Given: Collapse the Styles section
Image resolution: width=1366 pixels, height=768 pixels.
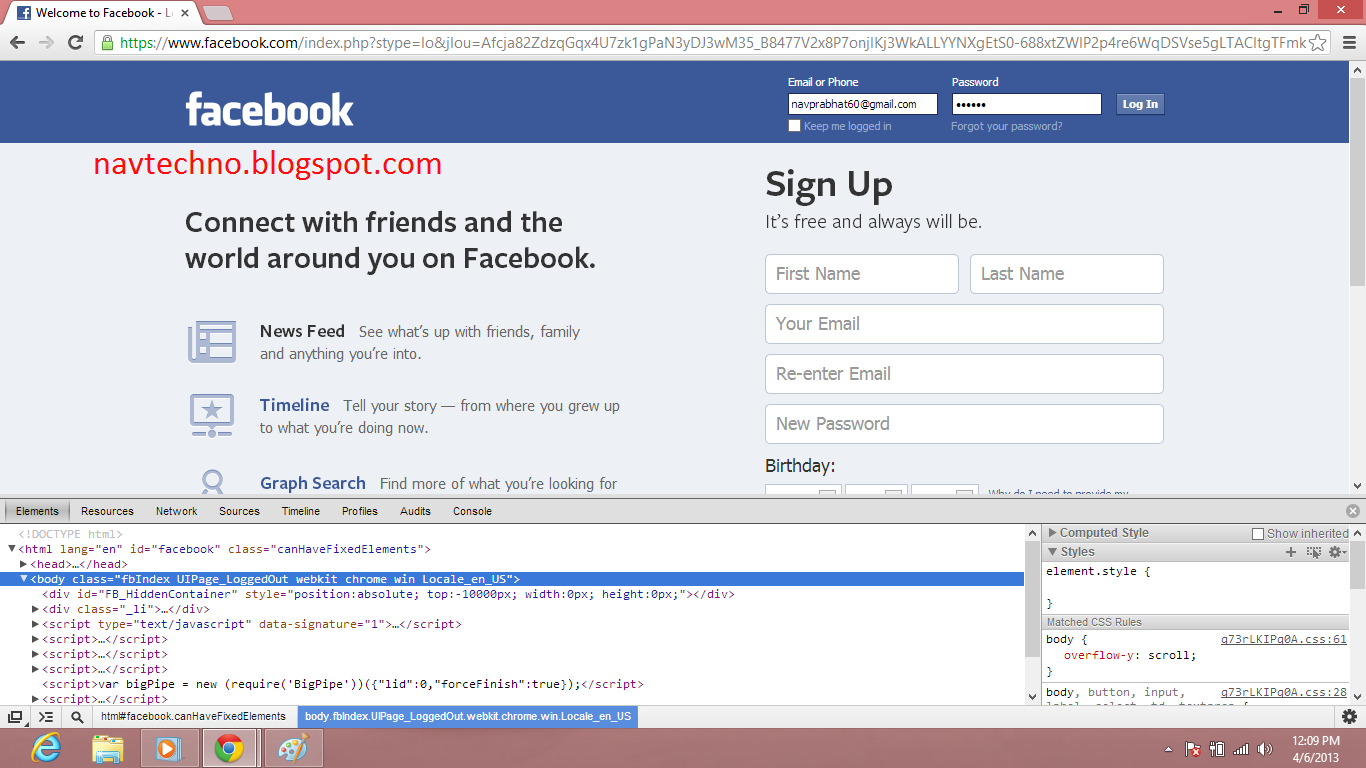Looking at the screenshot, I should [1052, 552].
